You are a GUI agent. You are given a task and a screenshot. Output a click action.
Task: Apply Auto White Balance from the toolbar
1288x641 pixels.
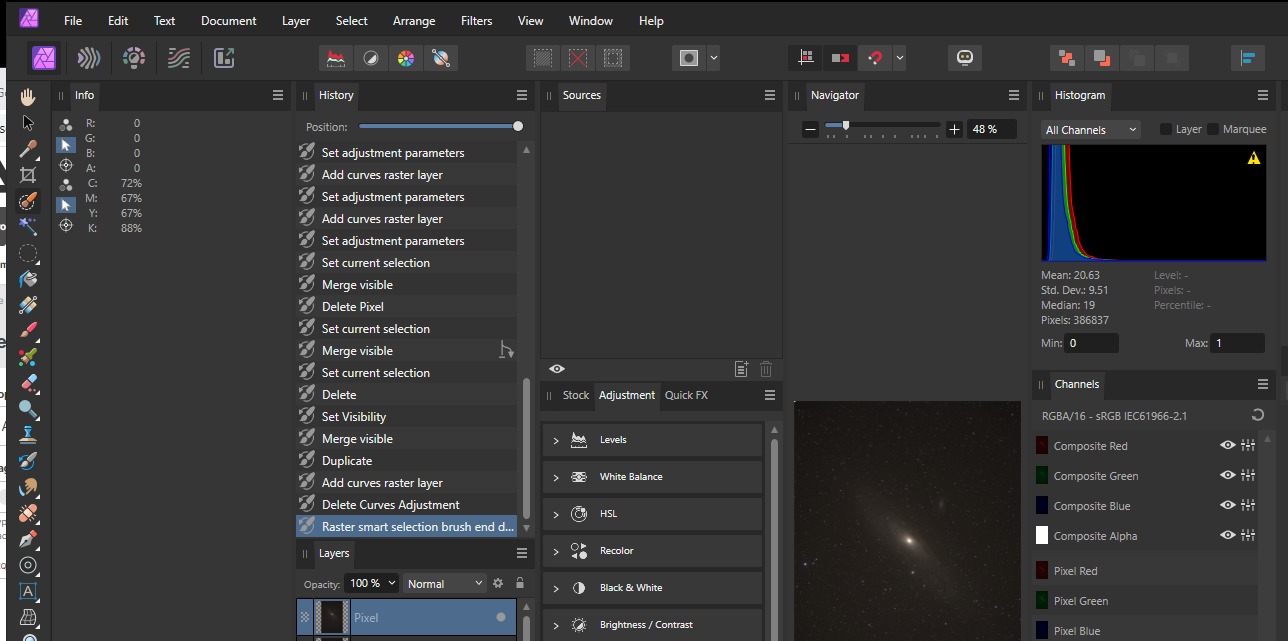(x=440, y=57)
